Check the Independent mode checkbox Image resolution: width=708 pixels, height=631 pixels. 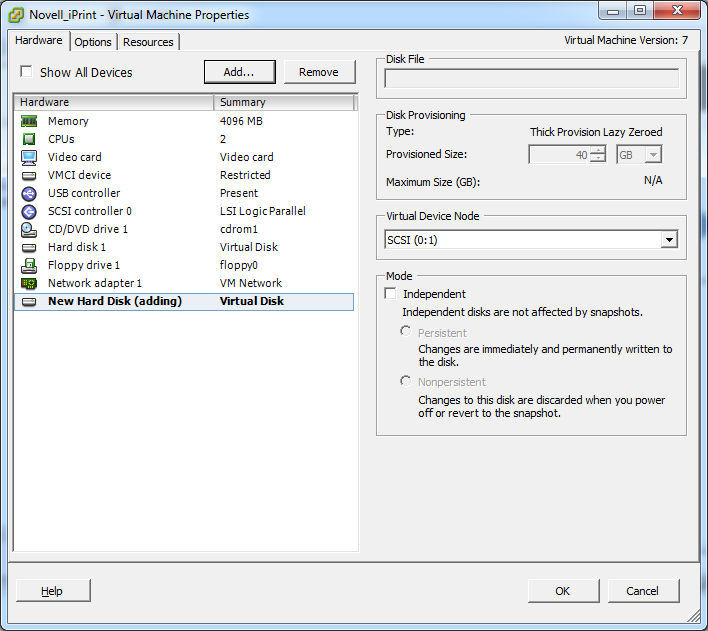[391, 293]
